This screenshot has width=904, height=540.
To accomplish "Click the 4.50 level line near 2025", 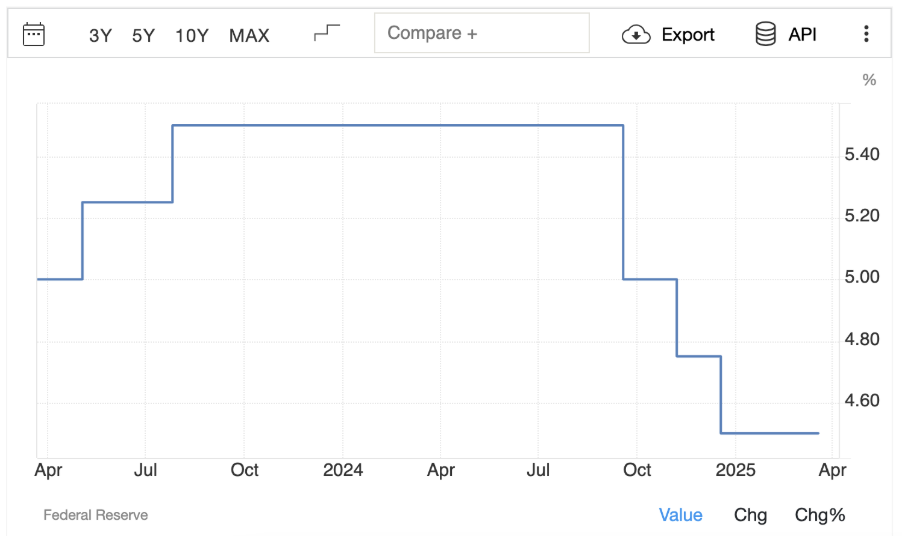I will [770, 433].
